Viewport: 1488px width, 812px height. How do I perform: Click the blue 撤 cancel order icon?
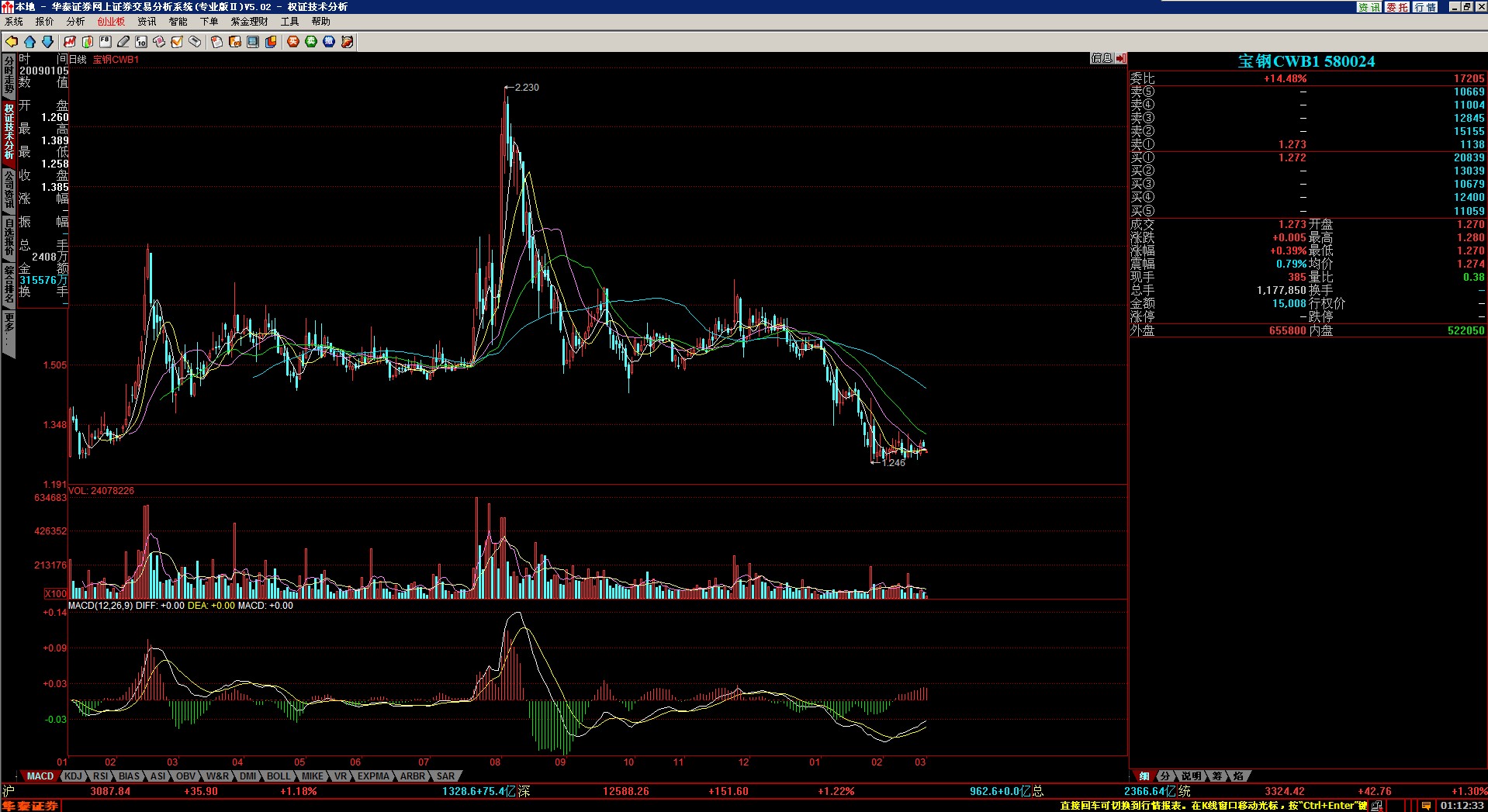pos(329,42)
